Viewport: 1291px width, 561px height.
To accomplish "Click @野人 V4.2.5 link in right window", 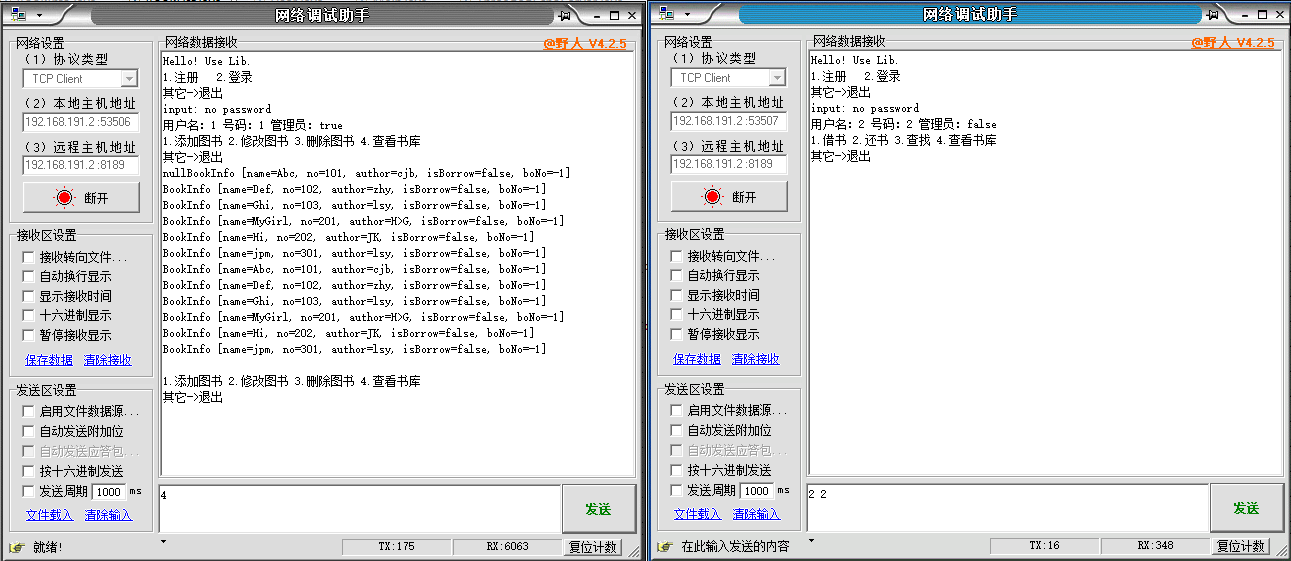I will click(x=1233, y=43).
